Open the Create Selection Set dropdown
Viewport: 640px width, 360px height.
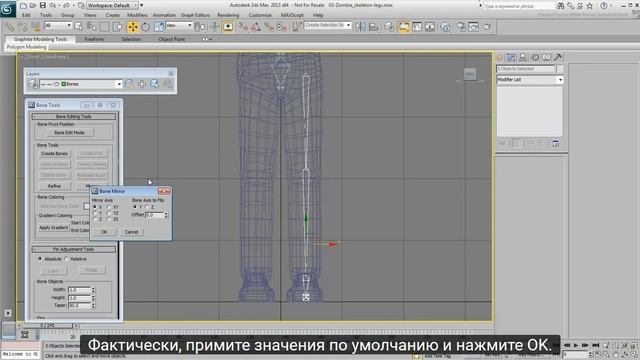click(328, 25)
